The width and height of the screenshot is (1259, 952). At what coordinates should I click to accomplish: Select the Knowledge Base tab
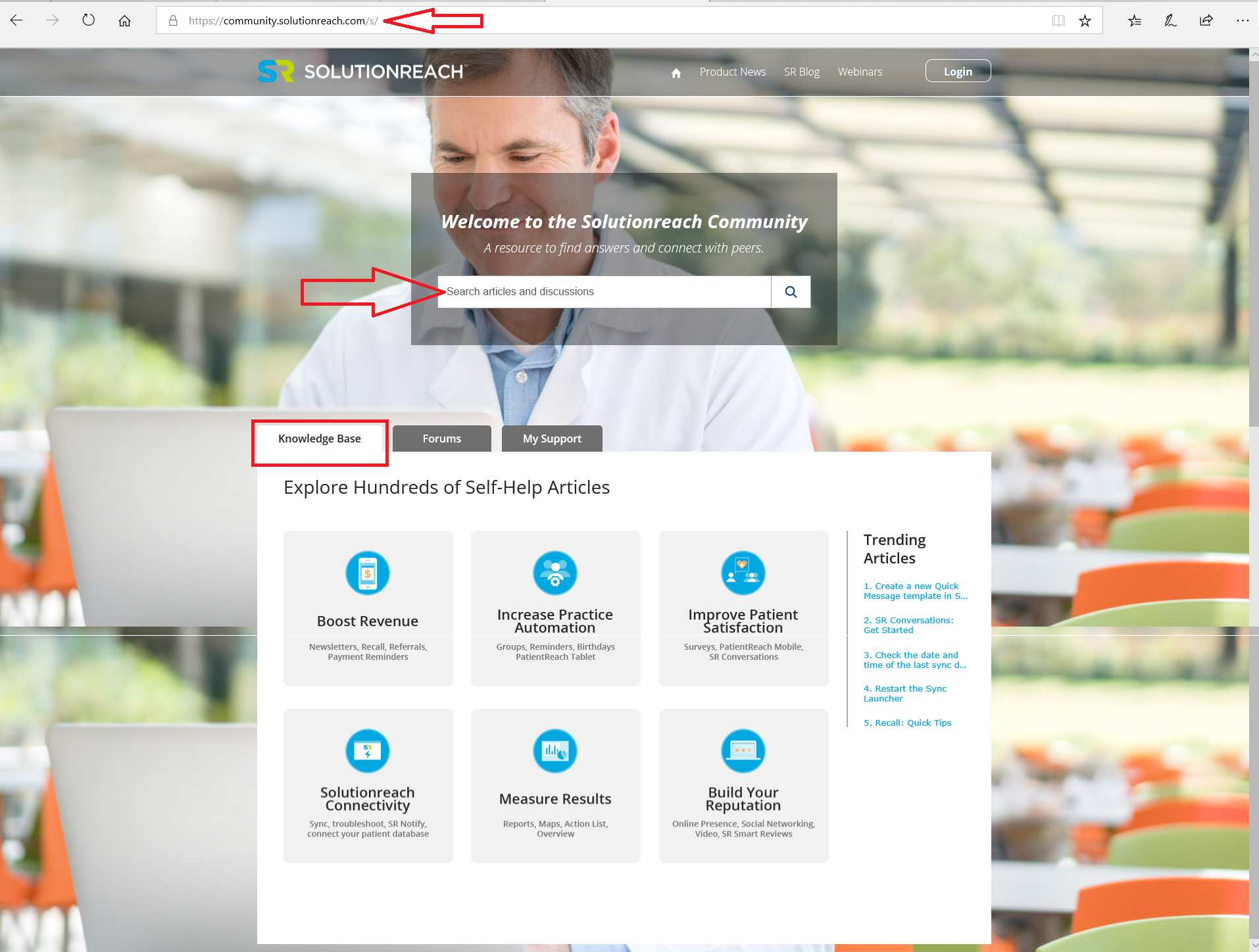pos(320,439)
